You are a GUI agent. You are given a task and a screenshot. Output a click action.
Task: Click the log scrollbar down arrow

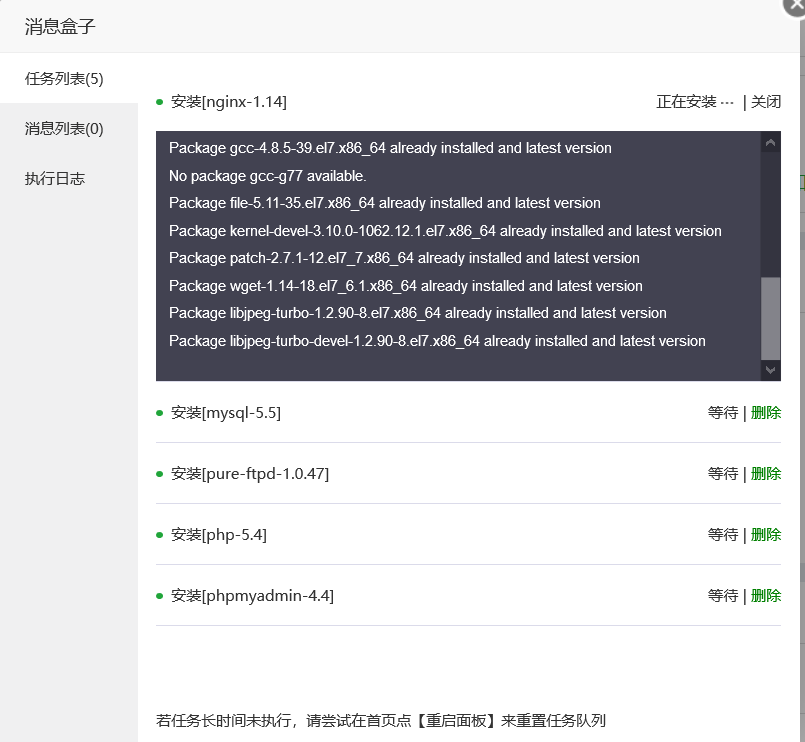pos(770,370)
